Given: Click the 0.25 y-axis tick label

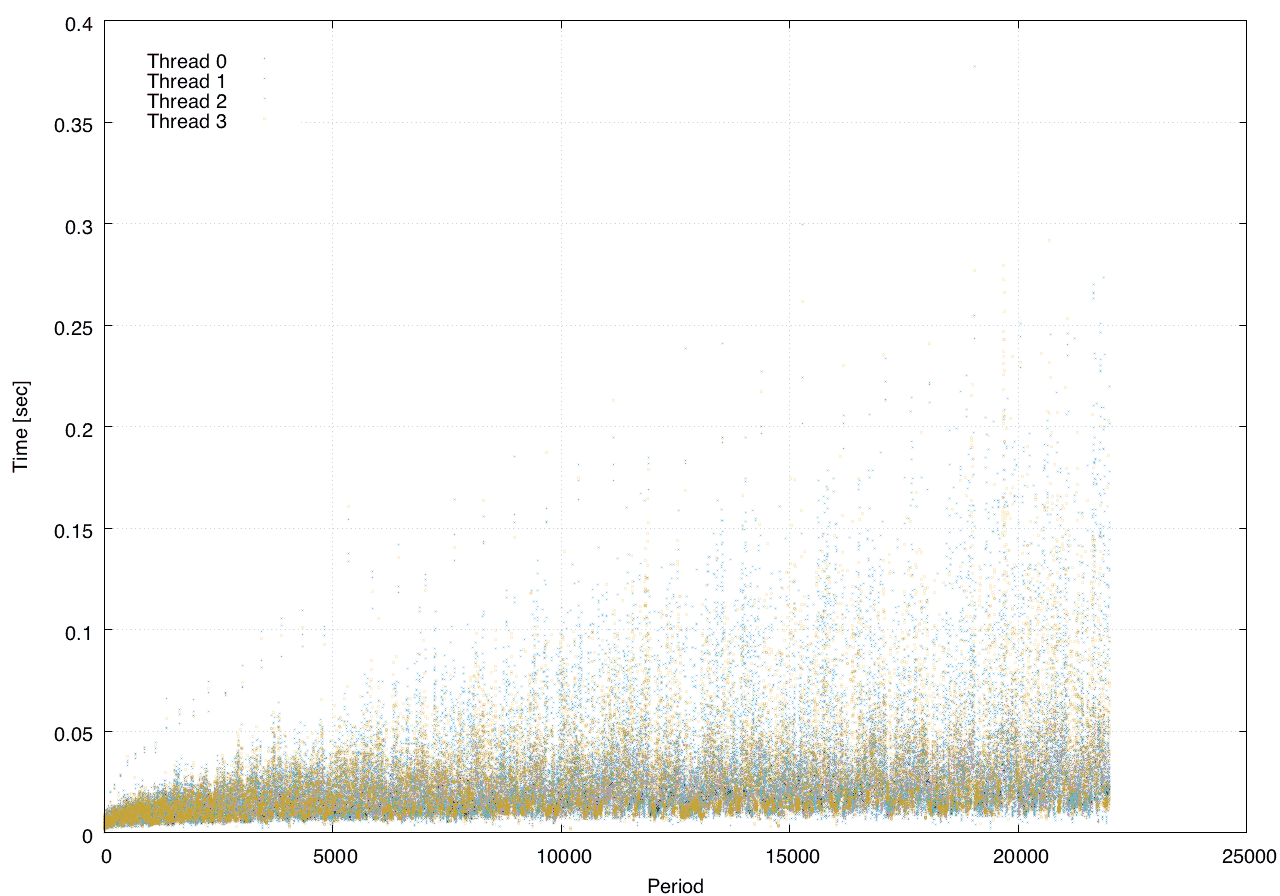Looking at the screenshot, I should tap(73, 327).
